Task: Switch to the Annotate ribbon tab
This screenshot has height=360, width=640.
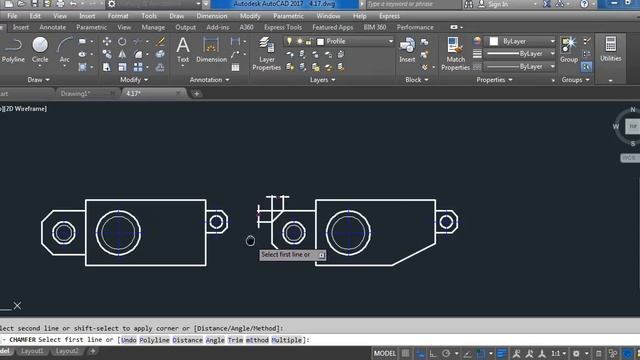Action: pyautogui.click(x=53, y=27)
